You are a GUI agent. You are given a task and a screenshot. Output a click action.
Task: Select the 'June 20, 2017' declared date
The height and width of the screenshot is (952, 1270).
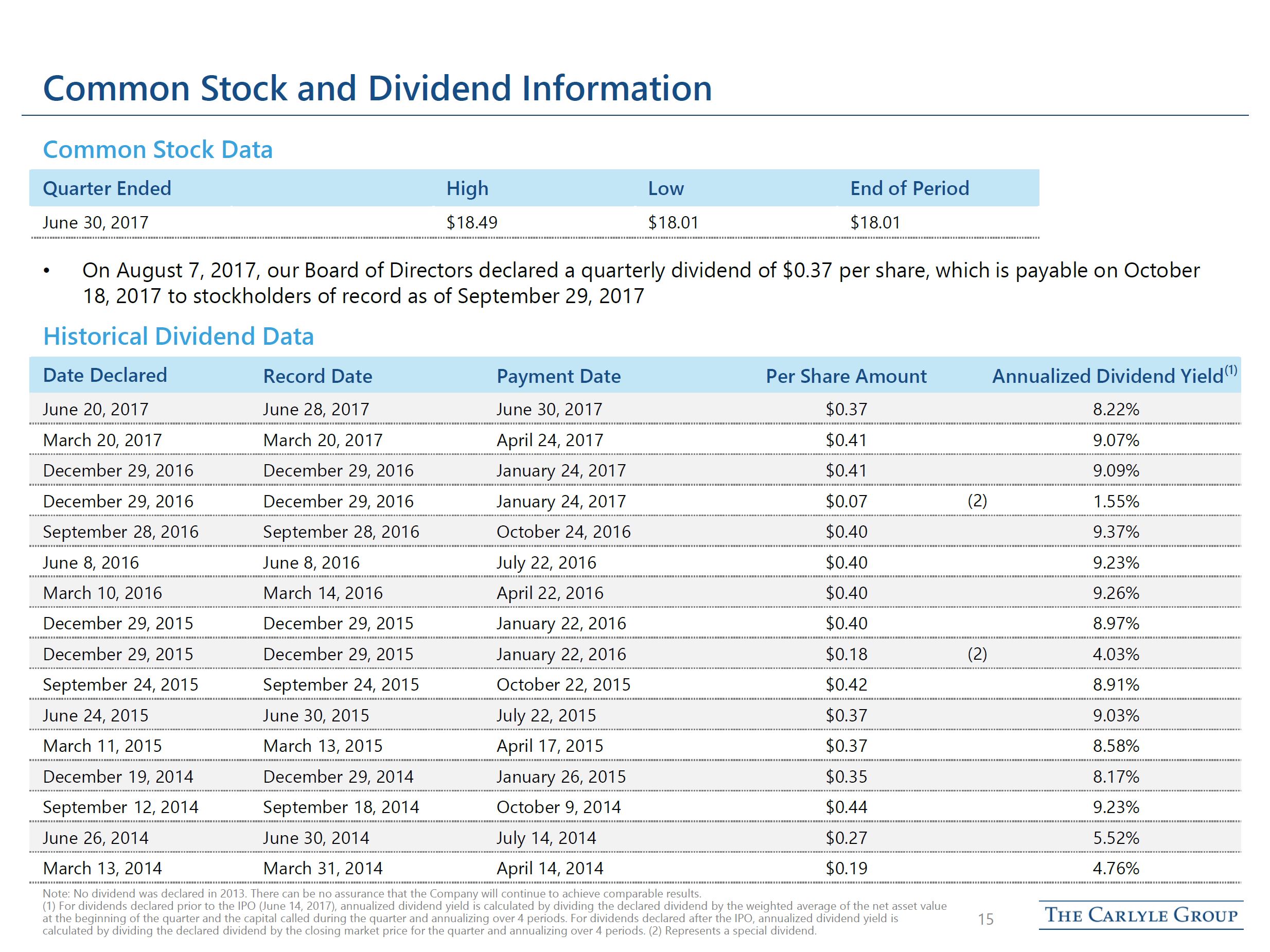click(96, 410)
